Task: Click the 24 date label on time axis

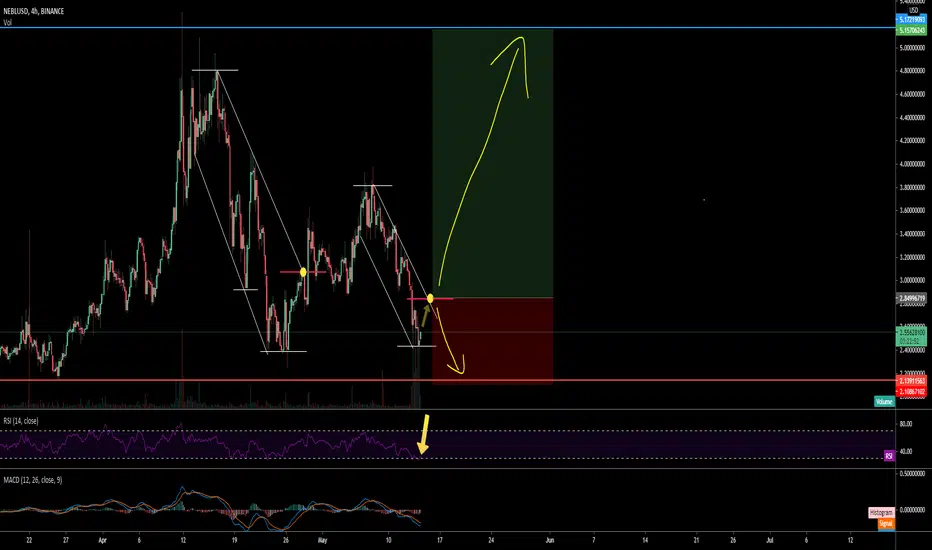Action: [491, 540]
